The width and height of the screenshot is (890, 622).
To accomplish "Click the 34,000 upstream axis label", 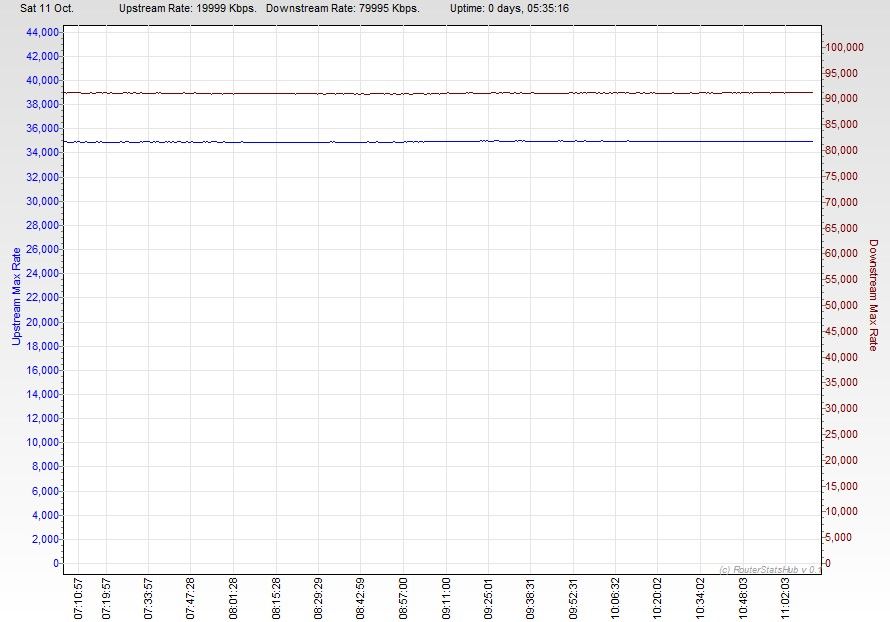I will pos(42,152).
